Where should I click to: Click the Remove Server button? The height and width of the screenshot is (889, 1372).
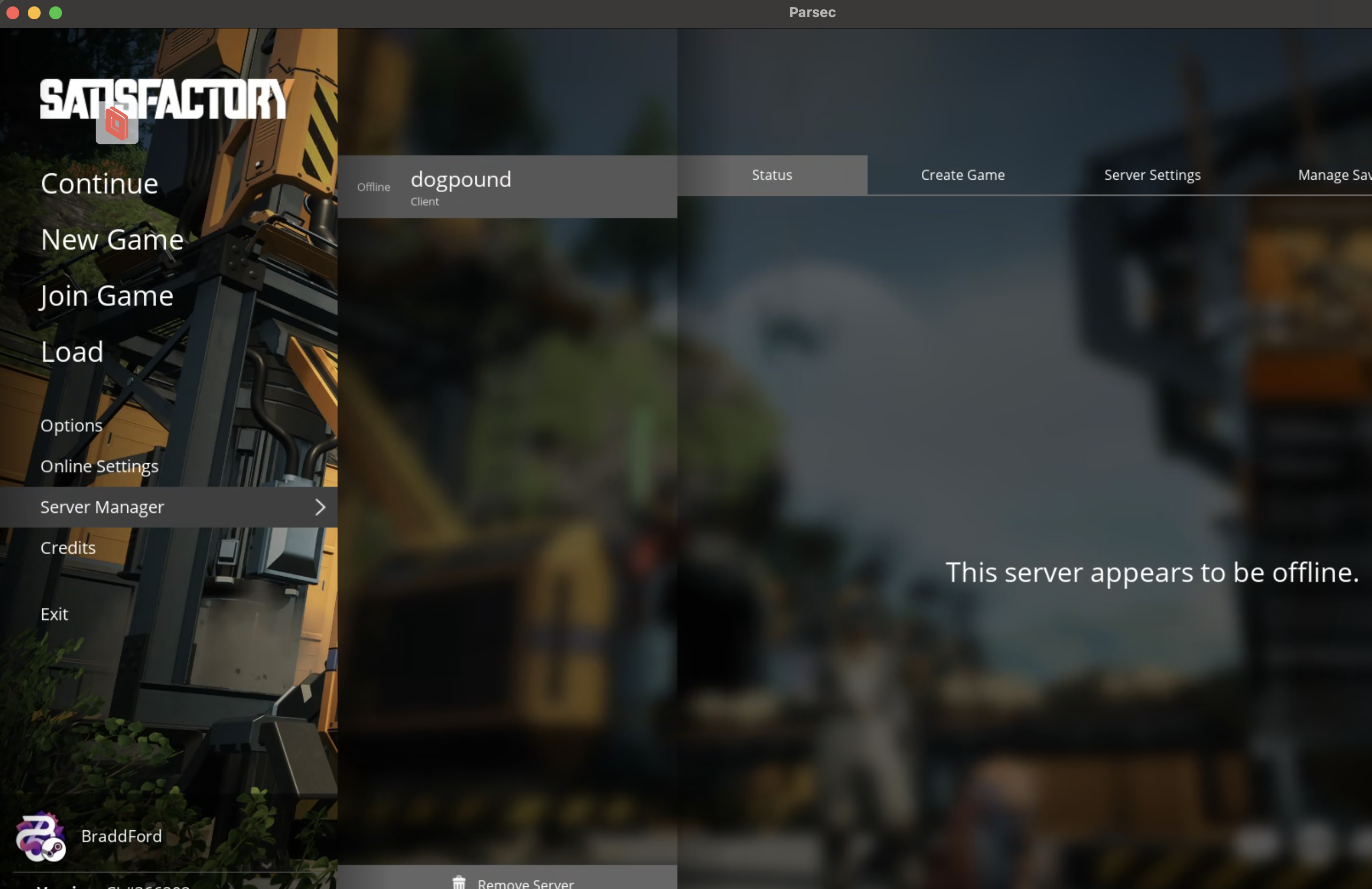(525, 882)
